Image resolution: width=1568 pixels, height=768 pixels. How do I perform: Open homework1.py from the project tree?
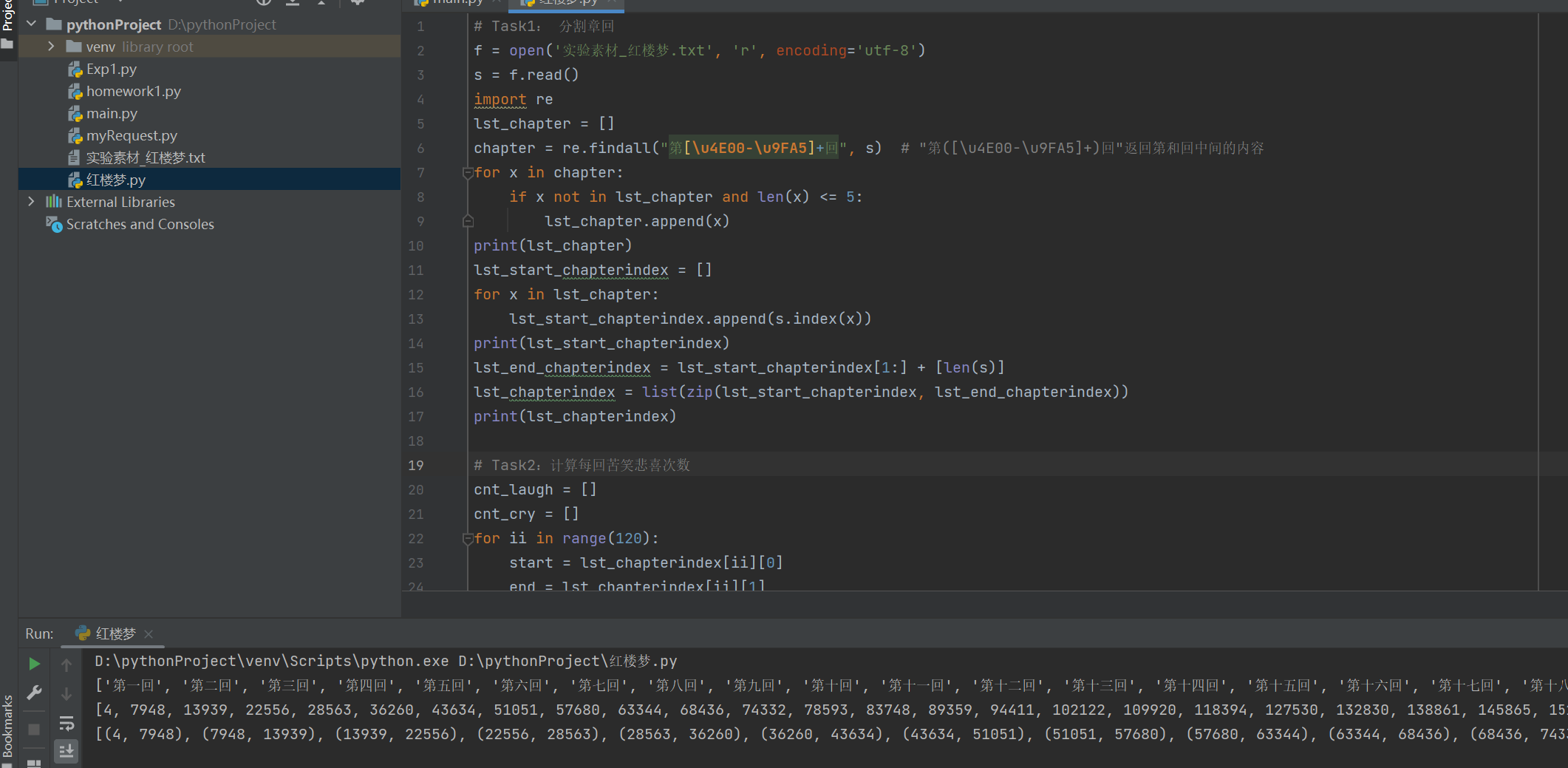(133, 91)
